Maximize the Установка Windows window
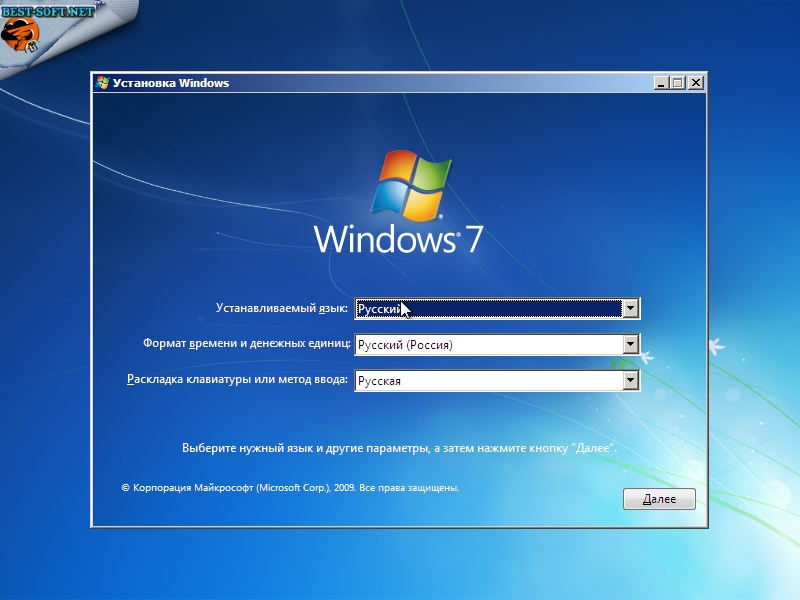800x600 pixels. coord(678,83)
